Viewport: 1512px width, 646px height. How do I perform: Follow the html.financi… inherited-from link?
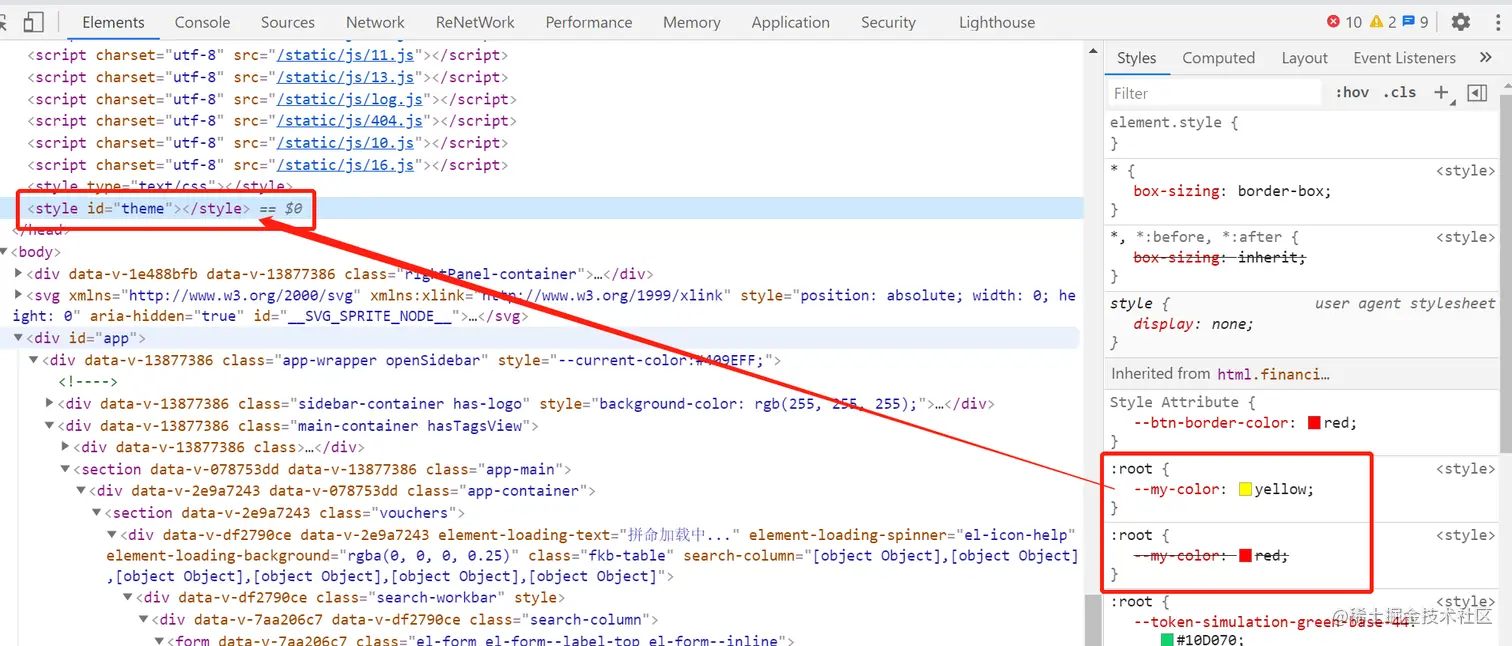point(1274,374)
